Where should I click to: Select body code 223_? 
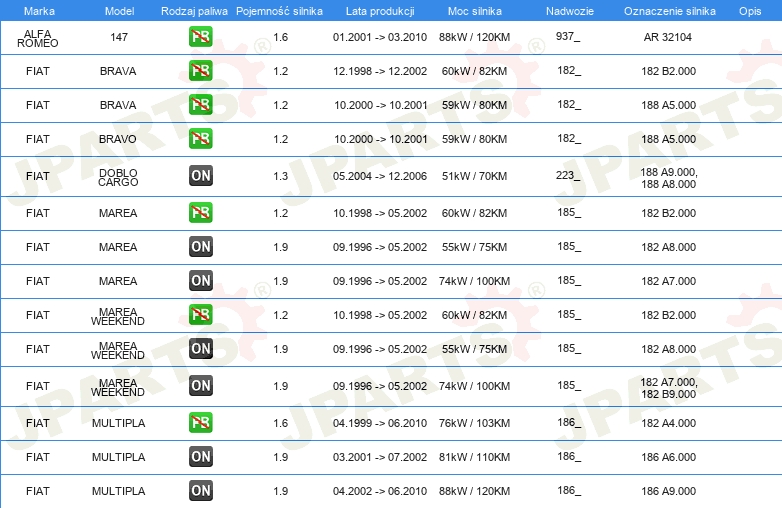(x=568, y=175)
